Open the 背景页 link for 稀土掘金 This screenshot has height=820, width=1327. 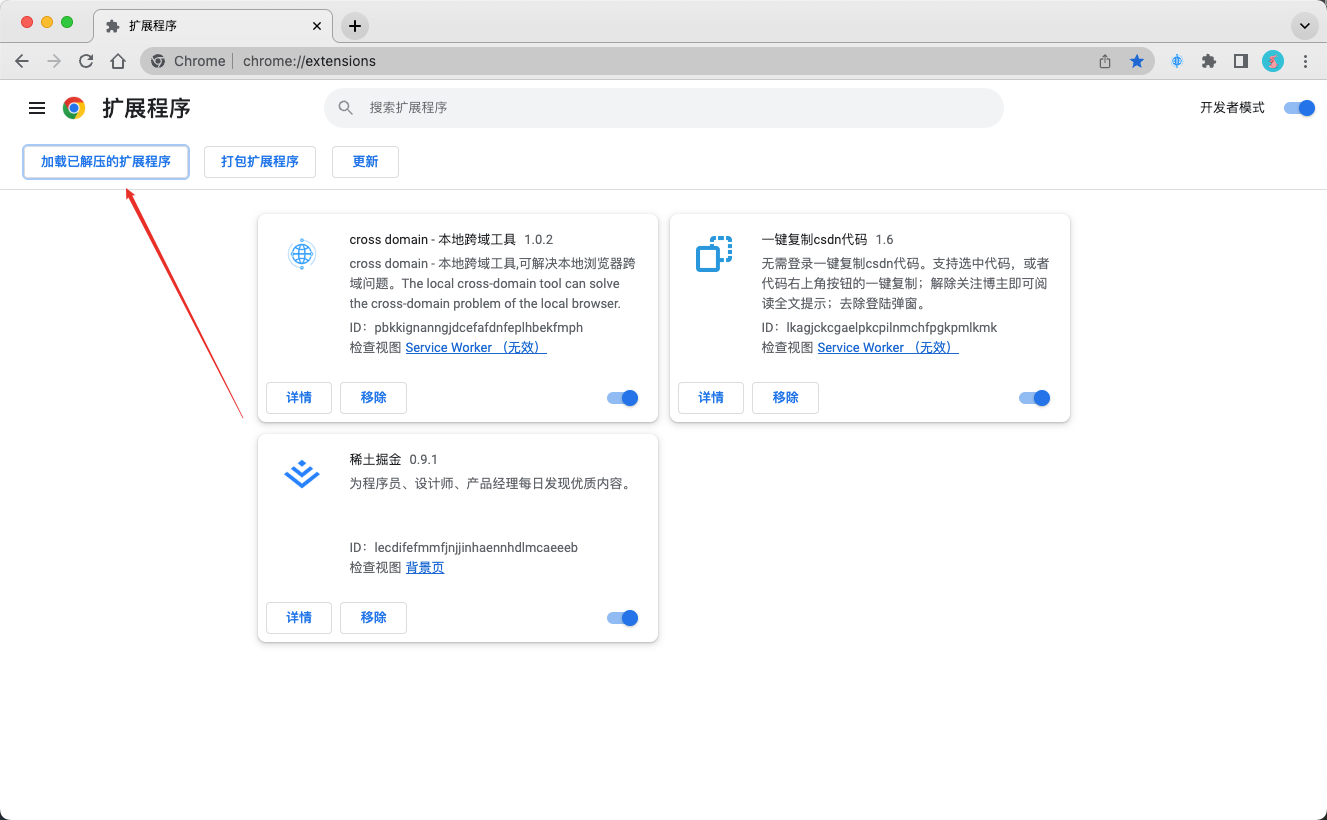click(x=424, y=567)
